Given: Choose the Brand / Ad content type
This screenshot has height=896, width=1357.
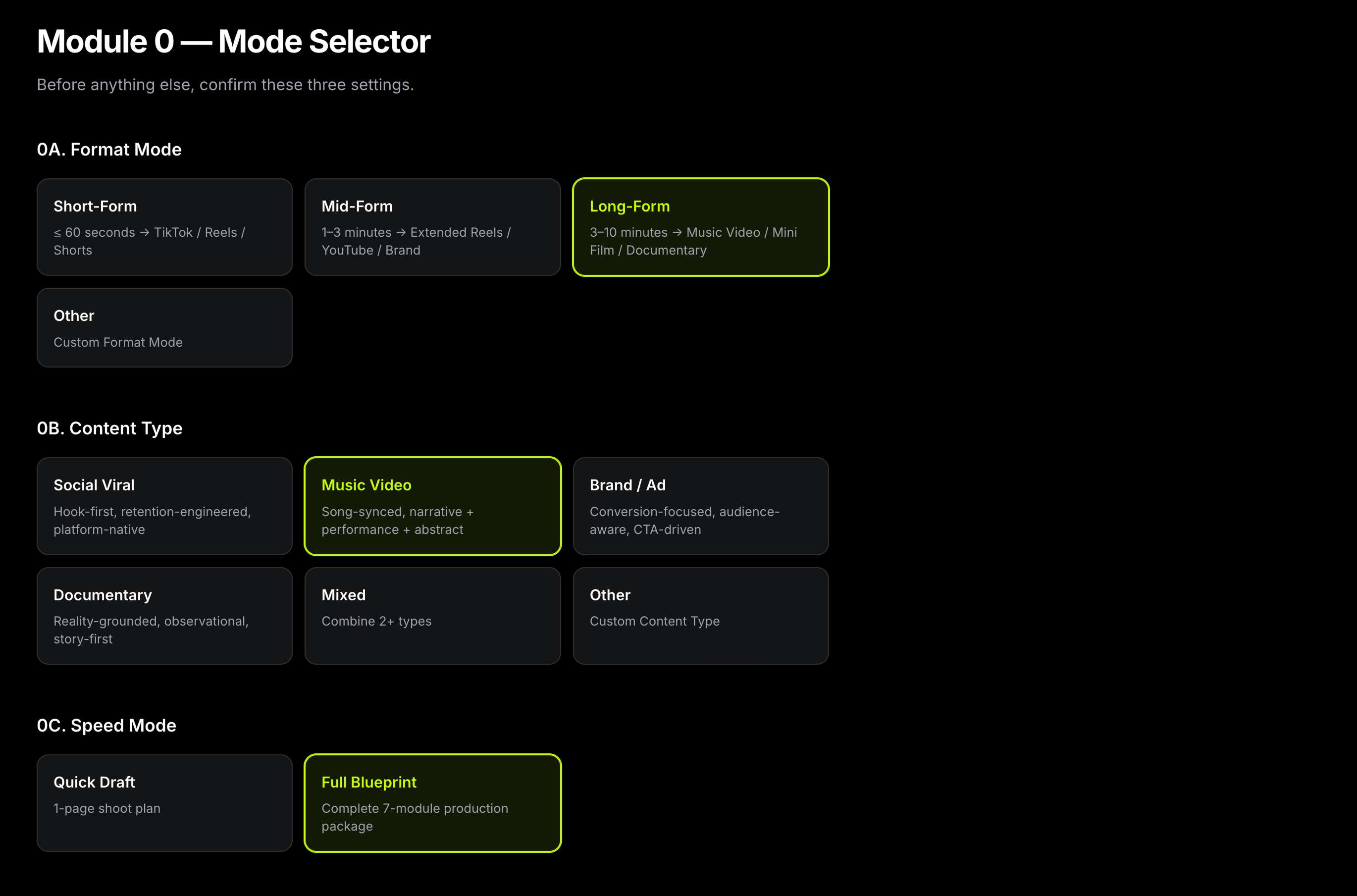Looking at the screenshot, I should coord(700,506).
